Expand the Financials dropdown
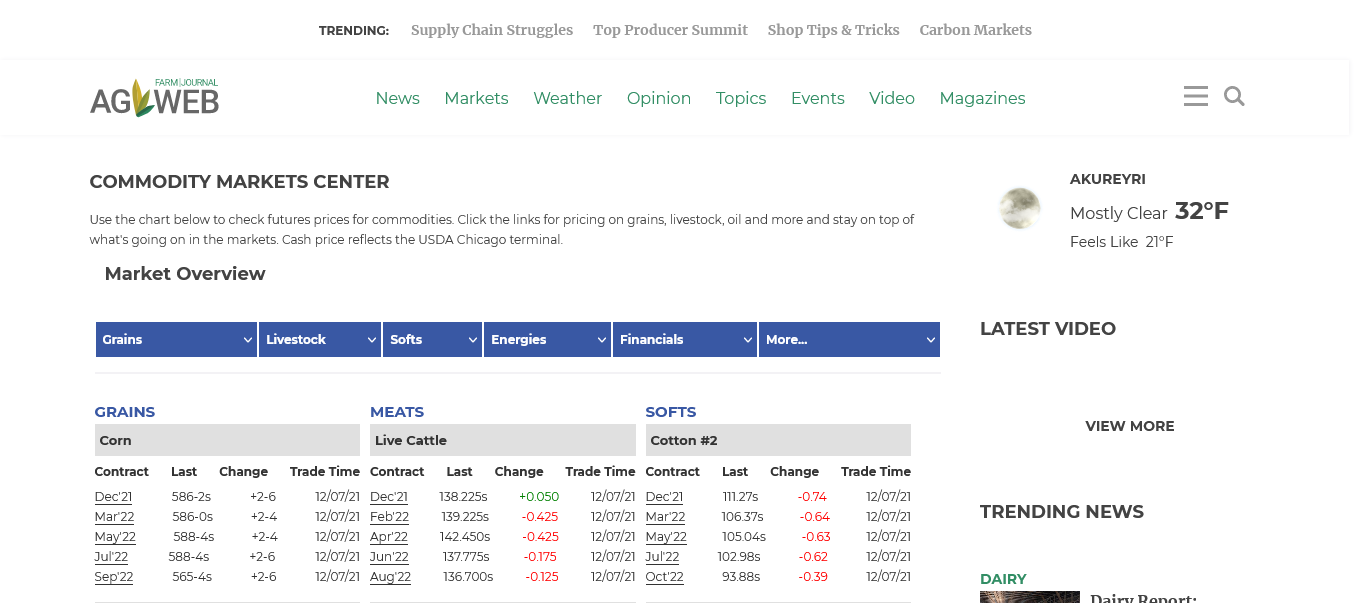The image size is (1366, 603). coord(685,340)
